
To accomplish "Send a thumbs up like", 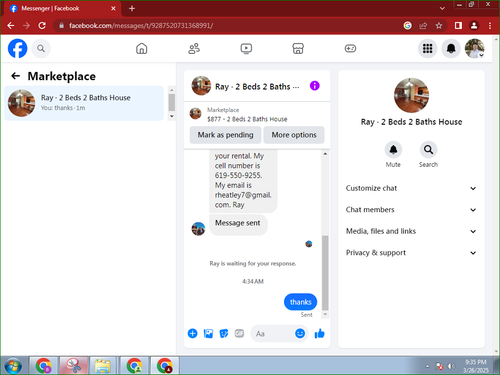I will click(319, 333).
